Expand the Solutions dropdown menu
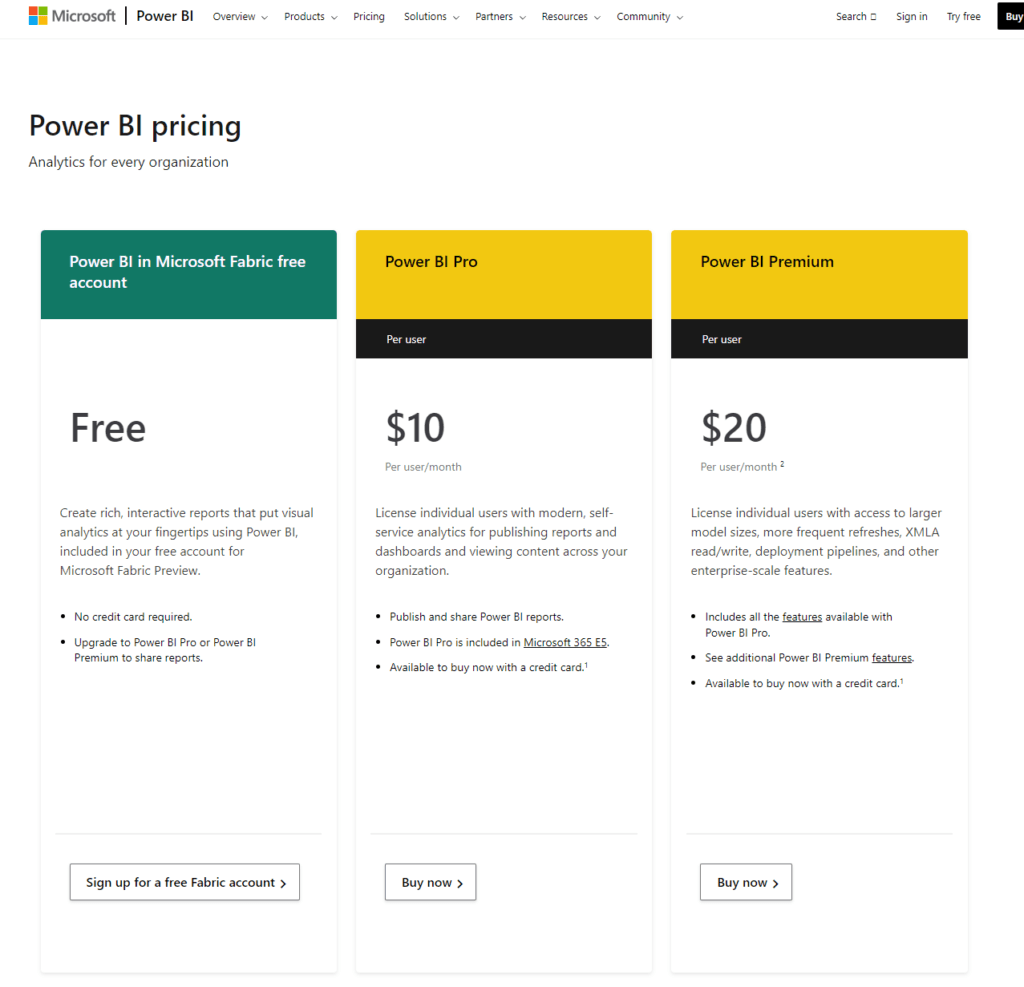The height and width of the screenshot is (987, 1024). [x=431, y=17]
